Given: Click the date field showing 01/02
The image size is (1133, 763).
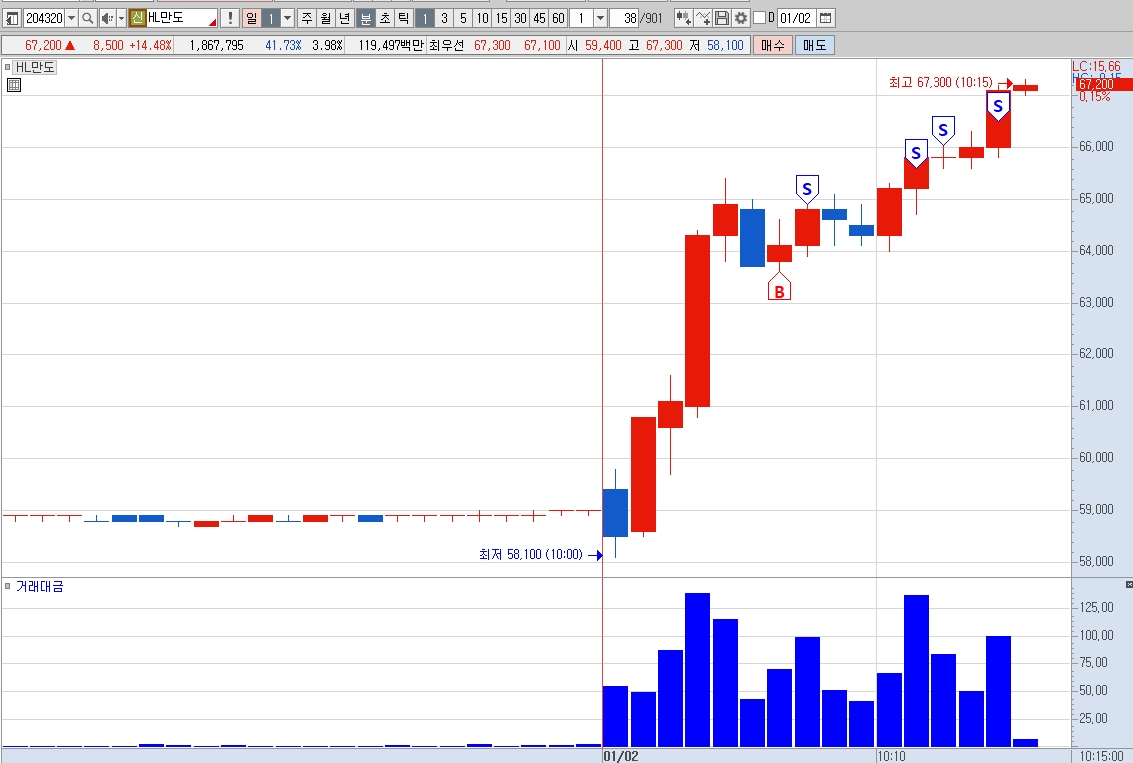Looking at the screenshot, I should coord(796,18).
